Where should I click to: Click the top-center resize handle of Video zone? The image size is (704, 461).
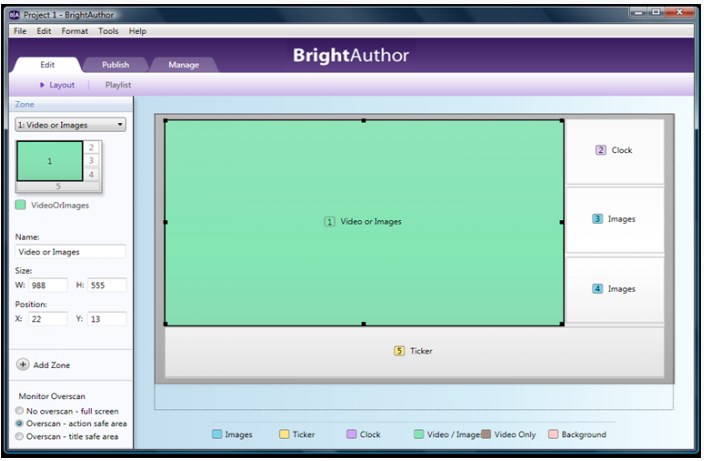(x=364, y=120)
